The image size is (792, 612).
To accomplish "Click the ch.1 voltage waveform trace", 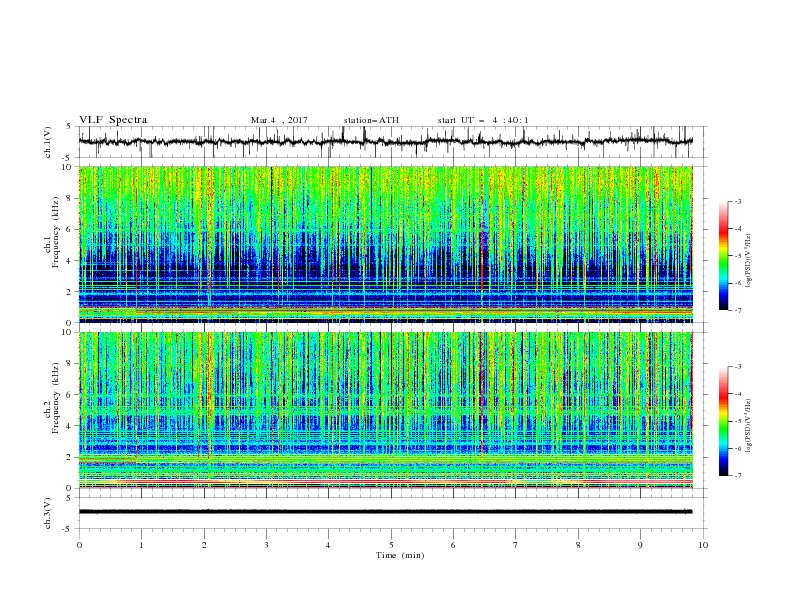I will 385,142.
